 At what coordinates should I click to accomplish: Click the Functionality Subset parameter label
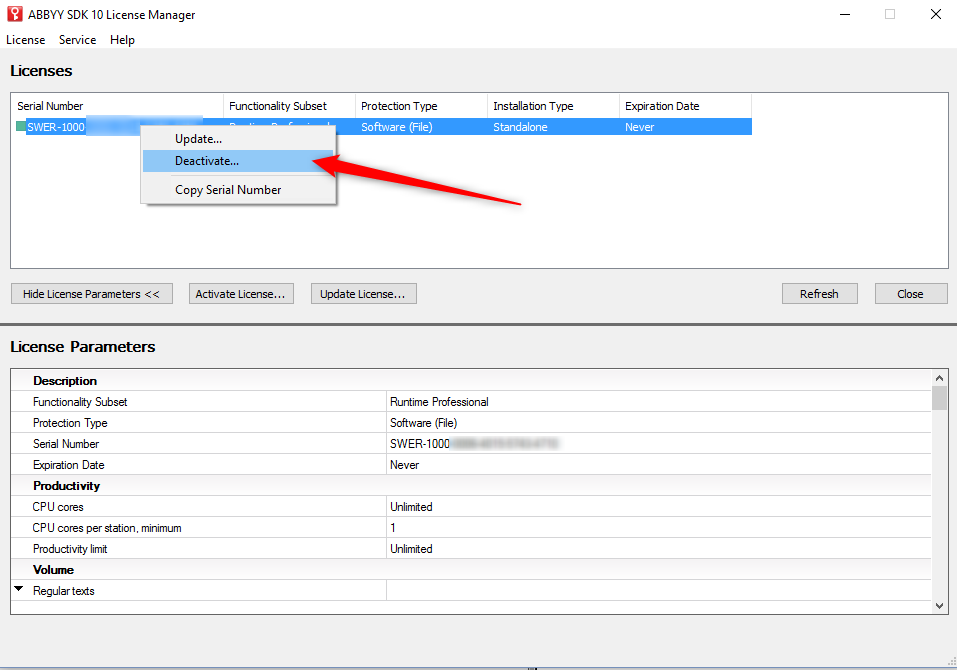(80, 402)
